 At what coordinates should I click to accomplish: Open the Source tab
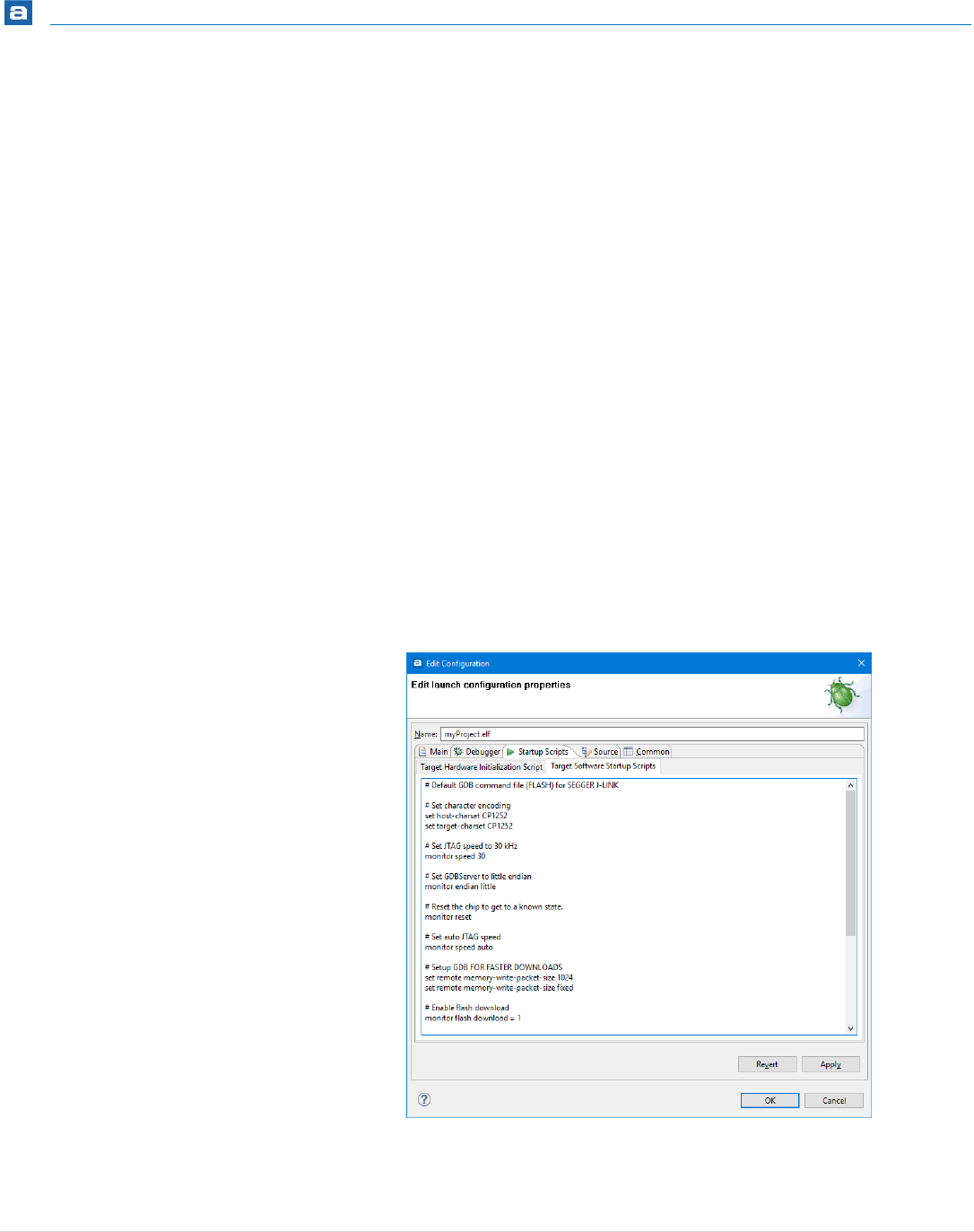point(600,752)
